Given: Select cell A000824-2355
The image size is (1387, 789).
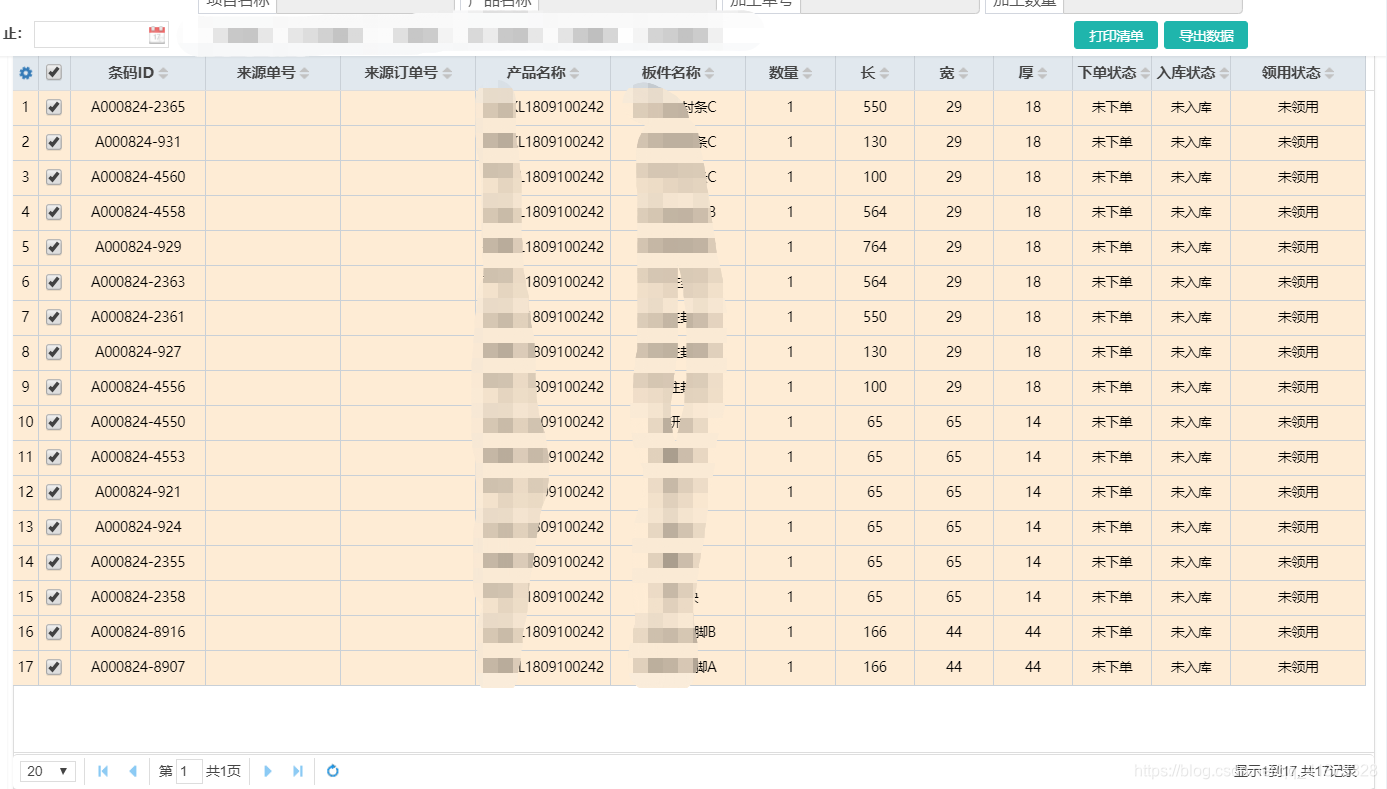Looking at the screenshot, I should 138,562.
